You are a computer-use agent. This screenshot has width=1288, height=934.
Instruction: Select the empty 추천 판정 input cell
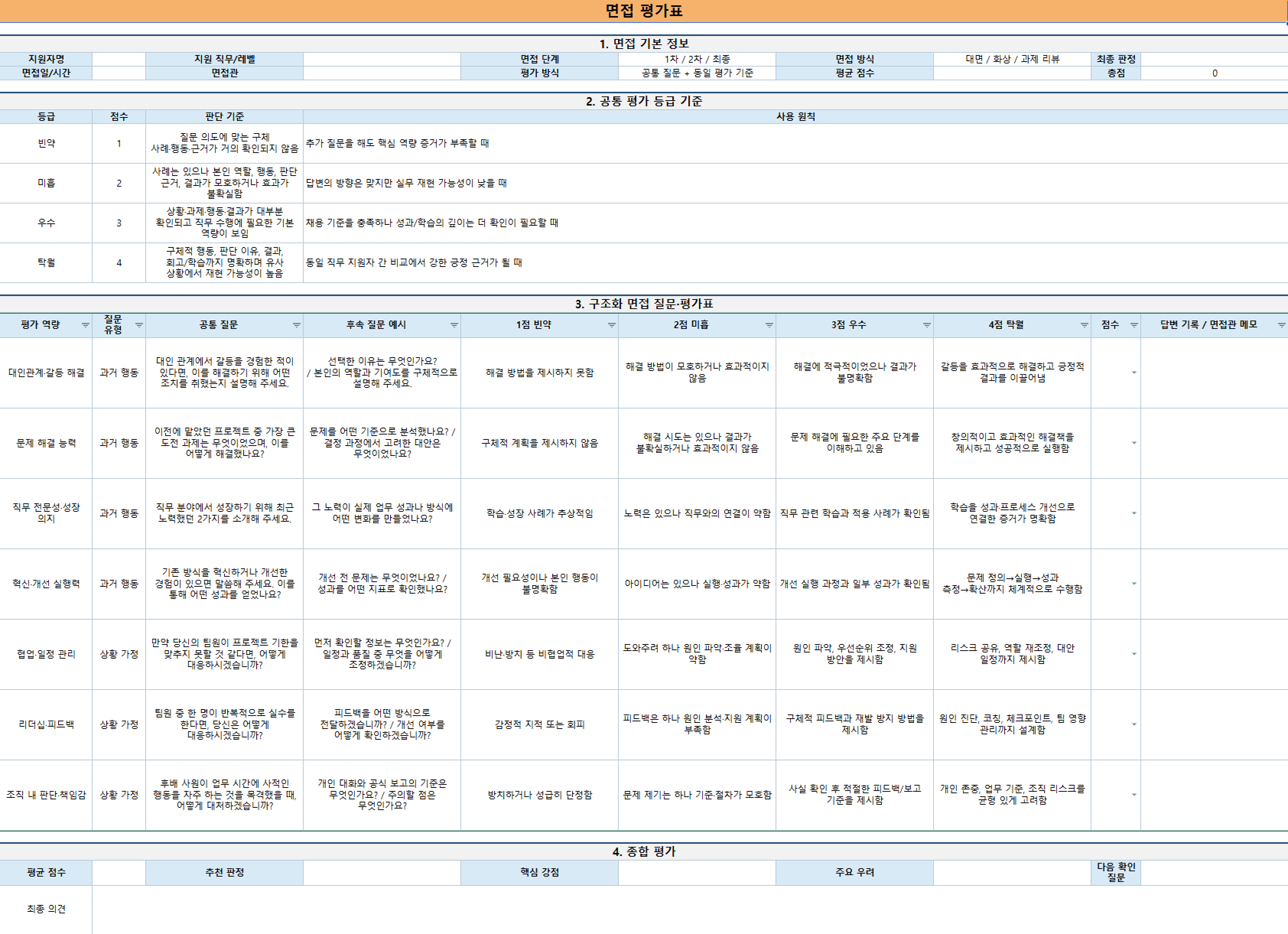382,873
